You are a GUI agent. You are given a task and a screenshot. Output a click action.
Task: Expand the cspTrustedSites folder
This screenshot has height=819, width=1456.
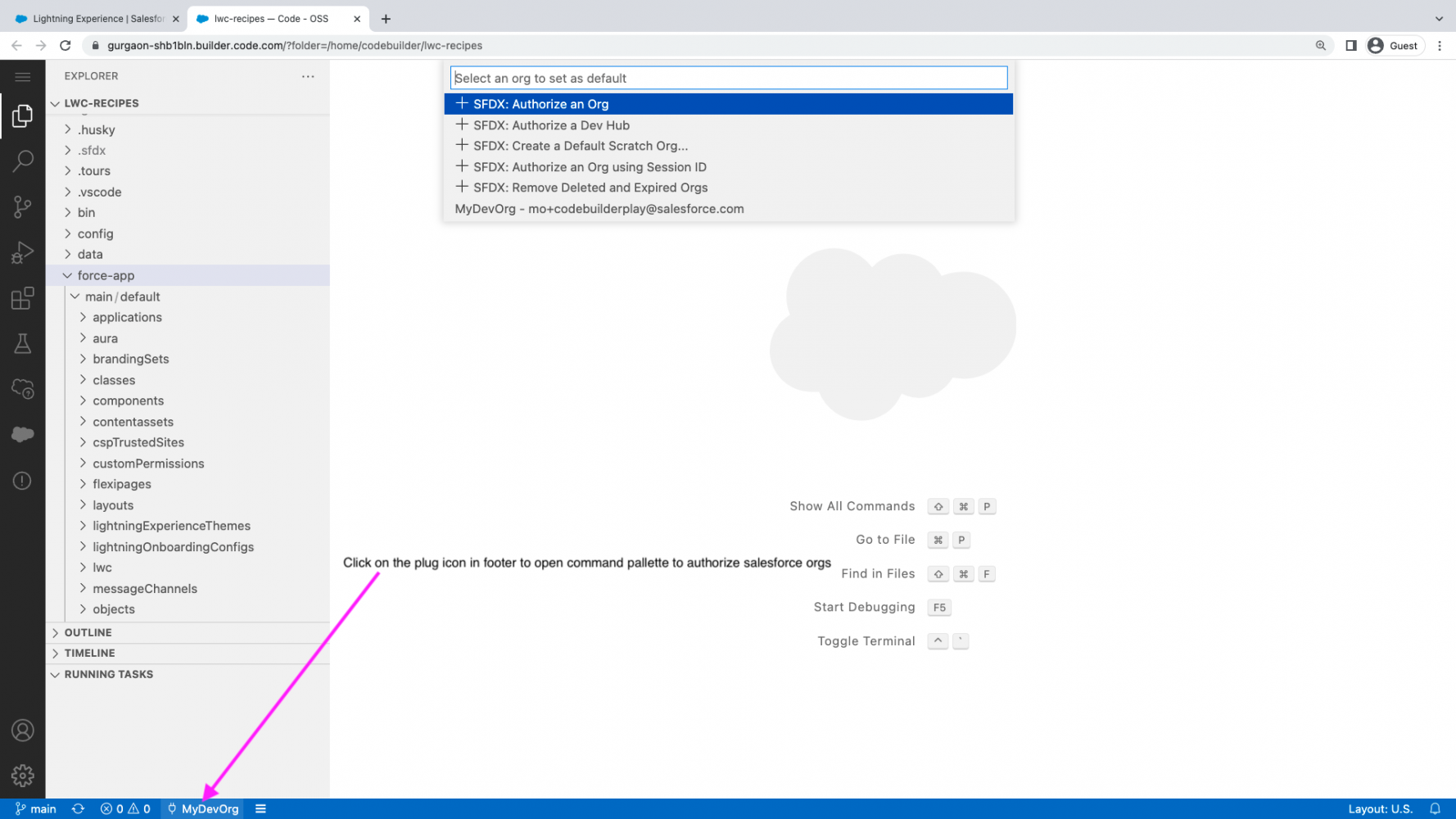(188, 442)
